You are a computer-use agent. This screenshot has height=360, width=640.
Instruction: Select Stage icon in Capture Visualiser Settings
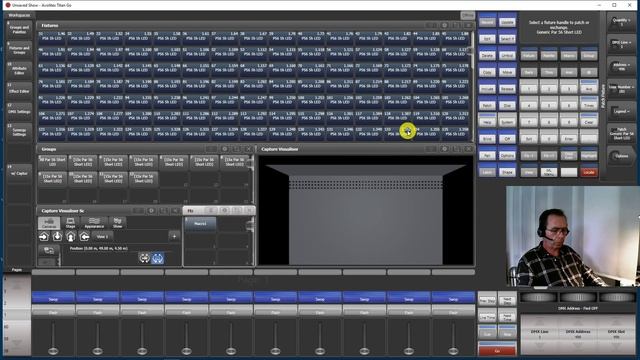[71, 222]
